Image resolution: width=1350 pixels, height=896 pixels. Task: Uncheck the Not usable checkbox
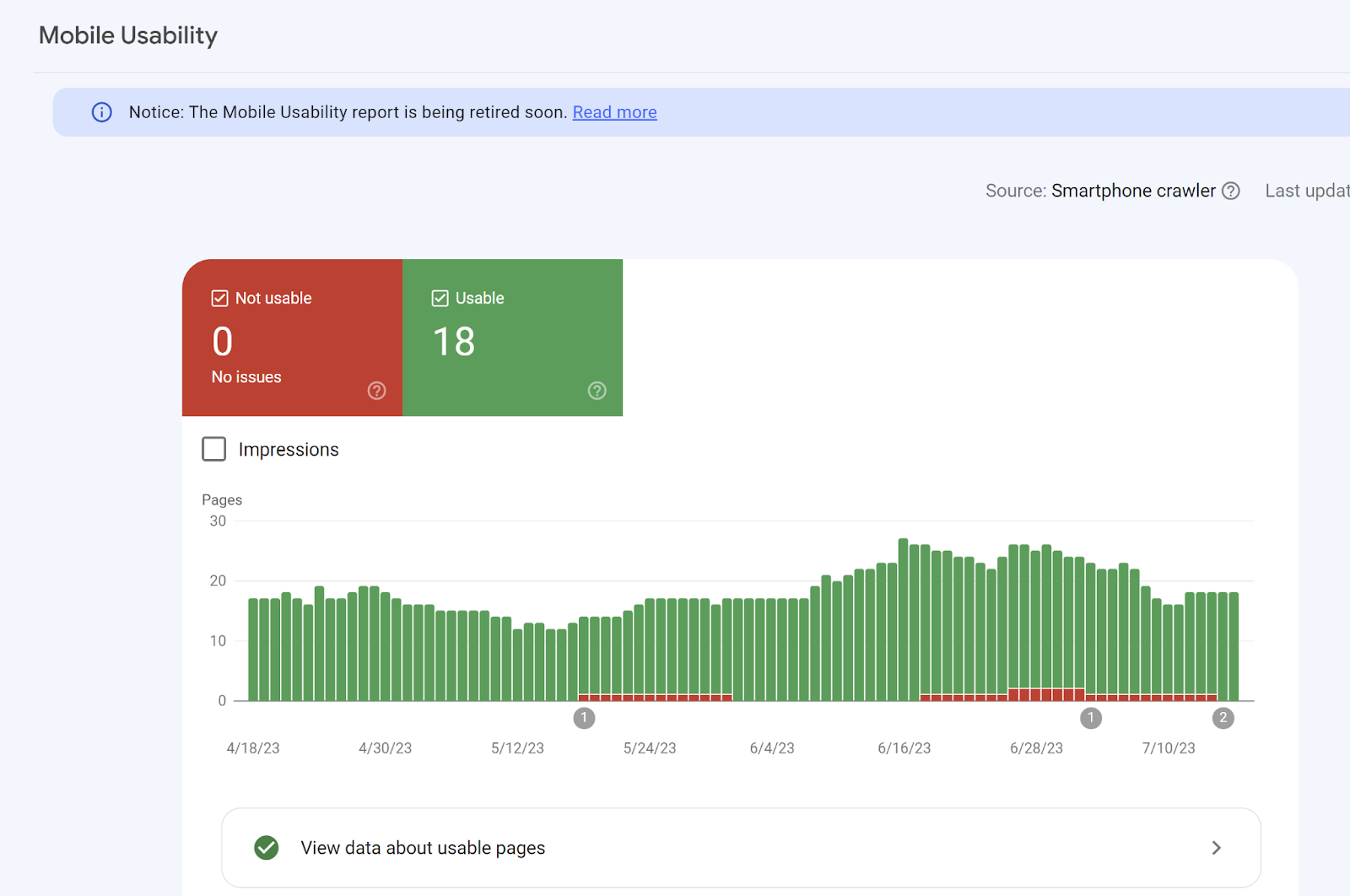tap(220, 298)
